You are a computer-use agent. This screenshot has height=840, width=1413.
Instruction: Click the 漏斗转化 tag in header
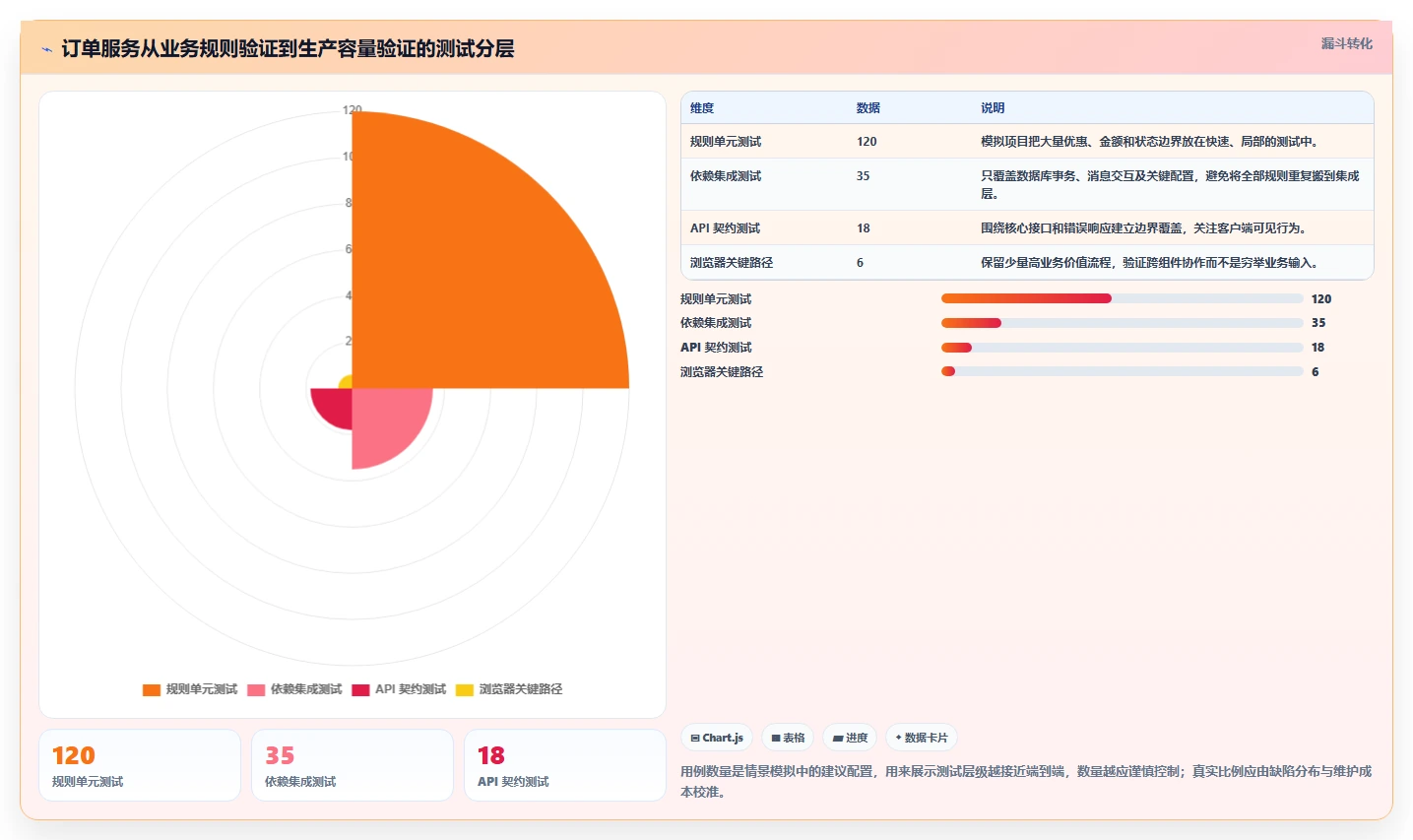[x=1346, y=43]
